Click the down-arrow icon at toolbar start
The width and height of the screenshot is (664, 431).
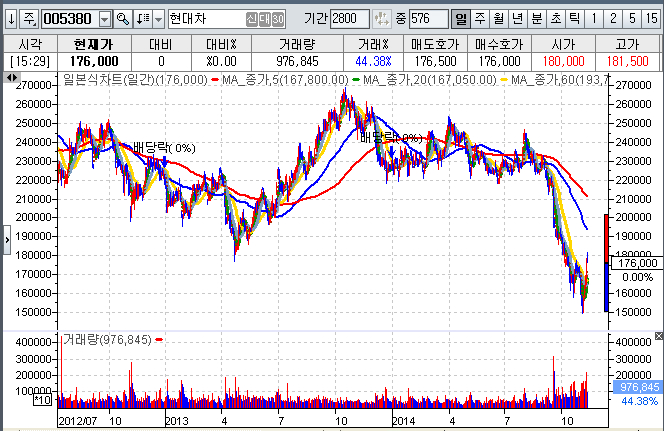tap(11, 19)
